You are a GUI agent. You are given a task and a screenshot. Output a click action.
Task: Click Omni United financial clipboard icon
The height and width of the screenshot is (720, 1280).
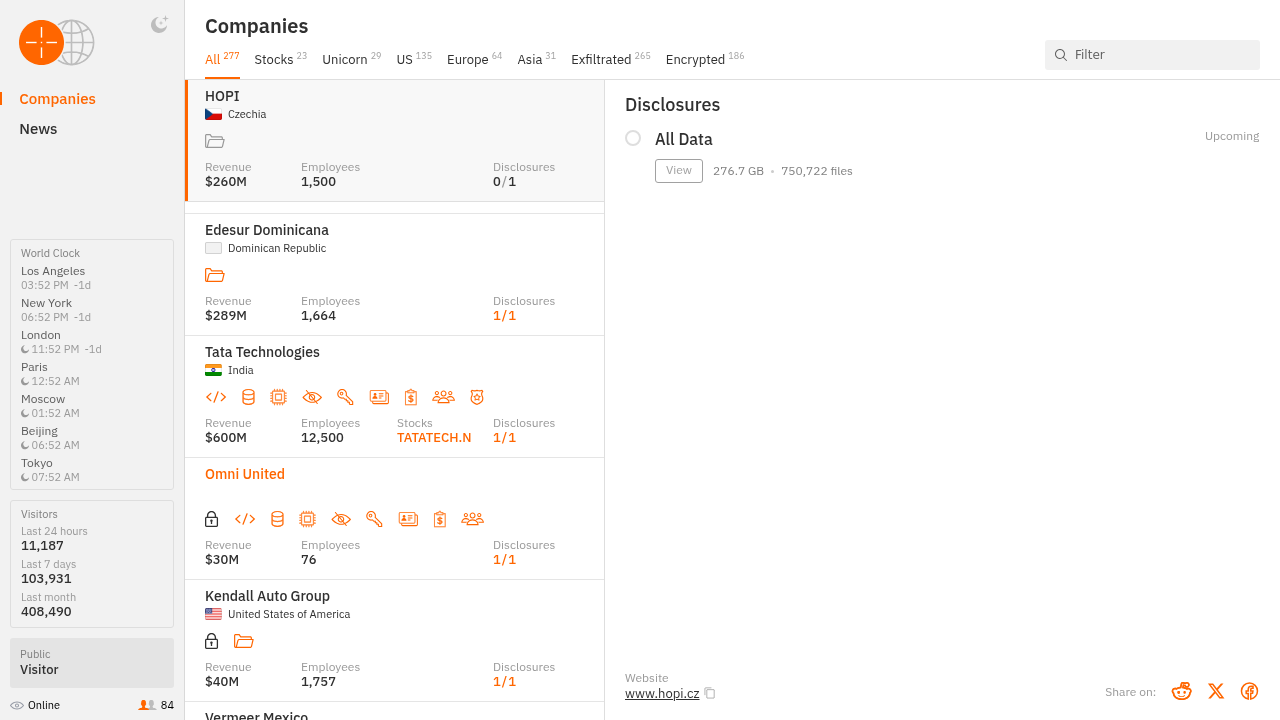pos(440,519)
